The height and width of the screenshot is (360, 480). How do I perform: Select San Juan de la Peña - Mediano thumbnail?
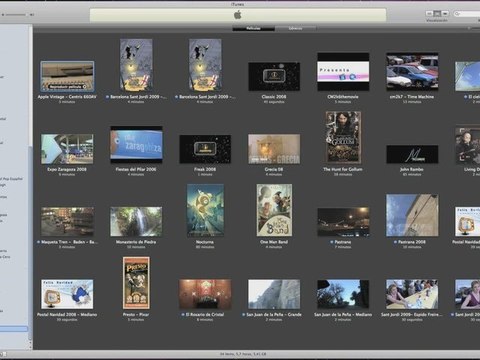[343, 294]
